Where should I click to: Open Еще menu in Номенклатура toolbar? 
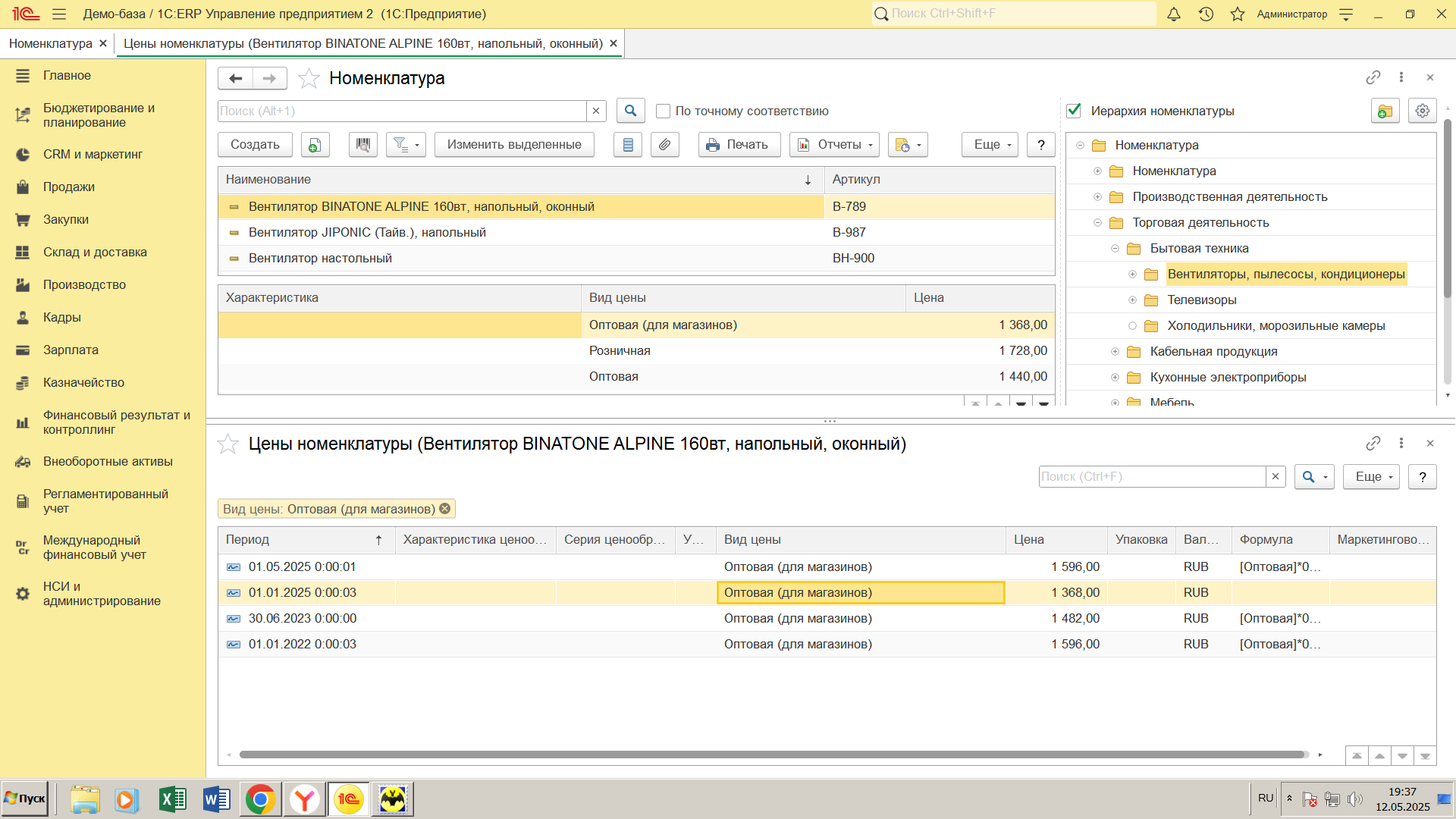coord(990,145)
